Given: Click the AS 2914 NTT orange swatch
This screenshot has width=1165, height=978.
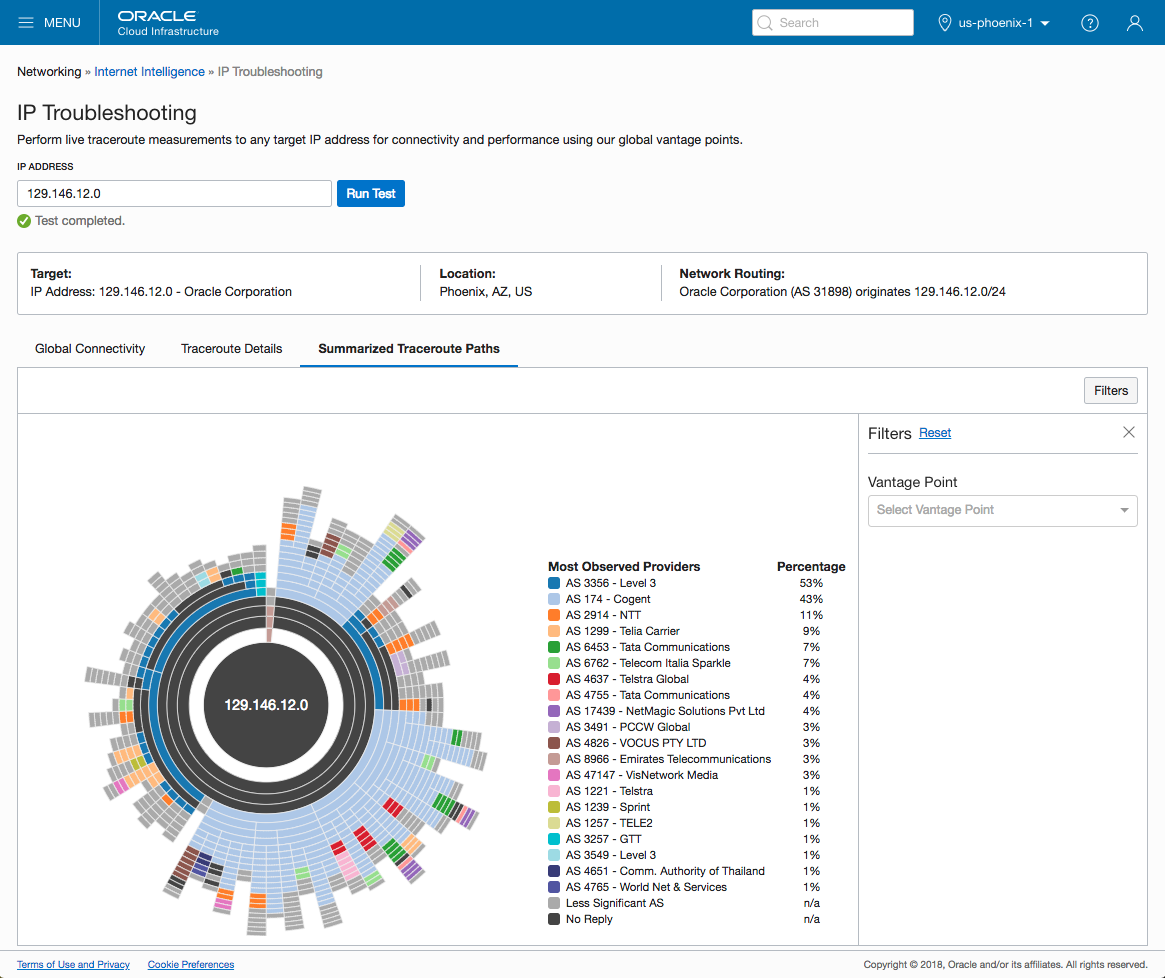Looking at the screenshot, I should click(x=554, y=615).
